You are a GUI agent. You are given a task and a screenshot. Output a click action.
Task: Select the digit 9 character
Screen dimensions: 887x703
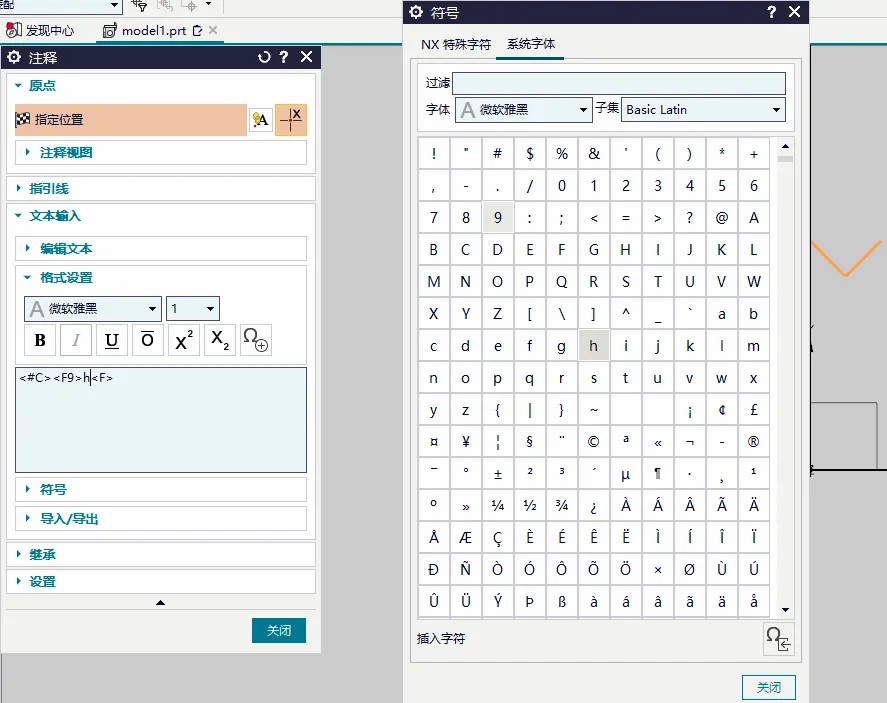pos(497,217)
